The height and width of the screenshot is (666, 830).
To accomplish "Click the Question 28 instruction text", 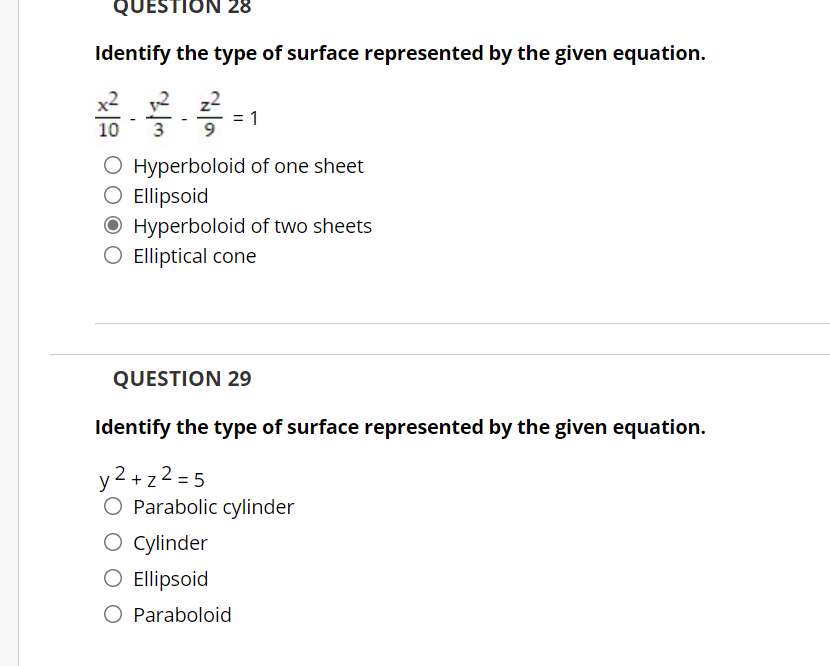I will point(400,53).
